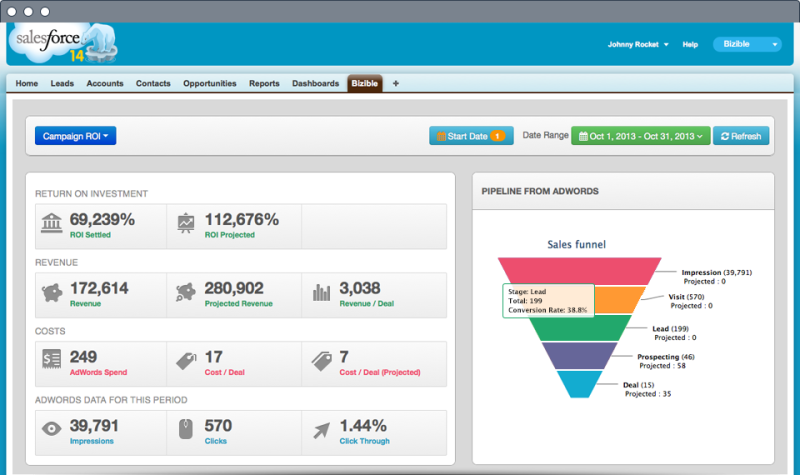Go to the Home tab
This screenshot has height=475, width=800.
pos(27,83)
